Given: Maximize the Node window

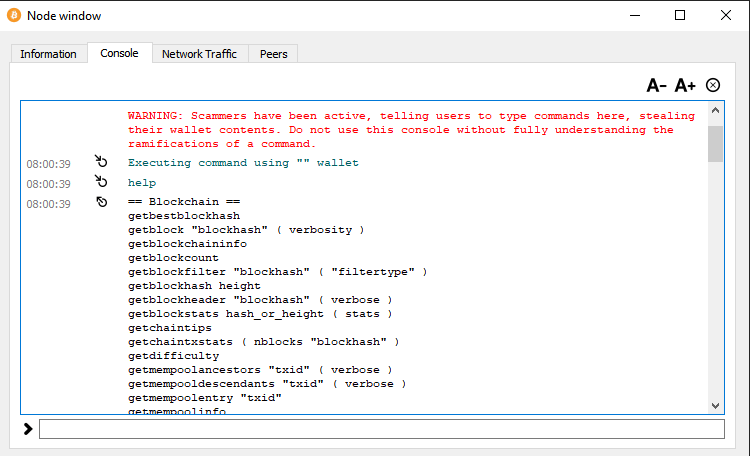Looking at the screenshot, I should click(680, 15).
